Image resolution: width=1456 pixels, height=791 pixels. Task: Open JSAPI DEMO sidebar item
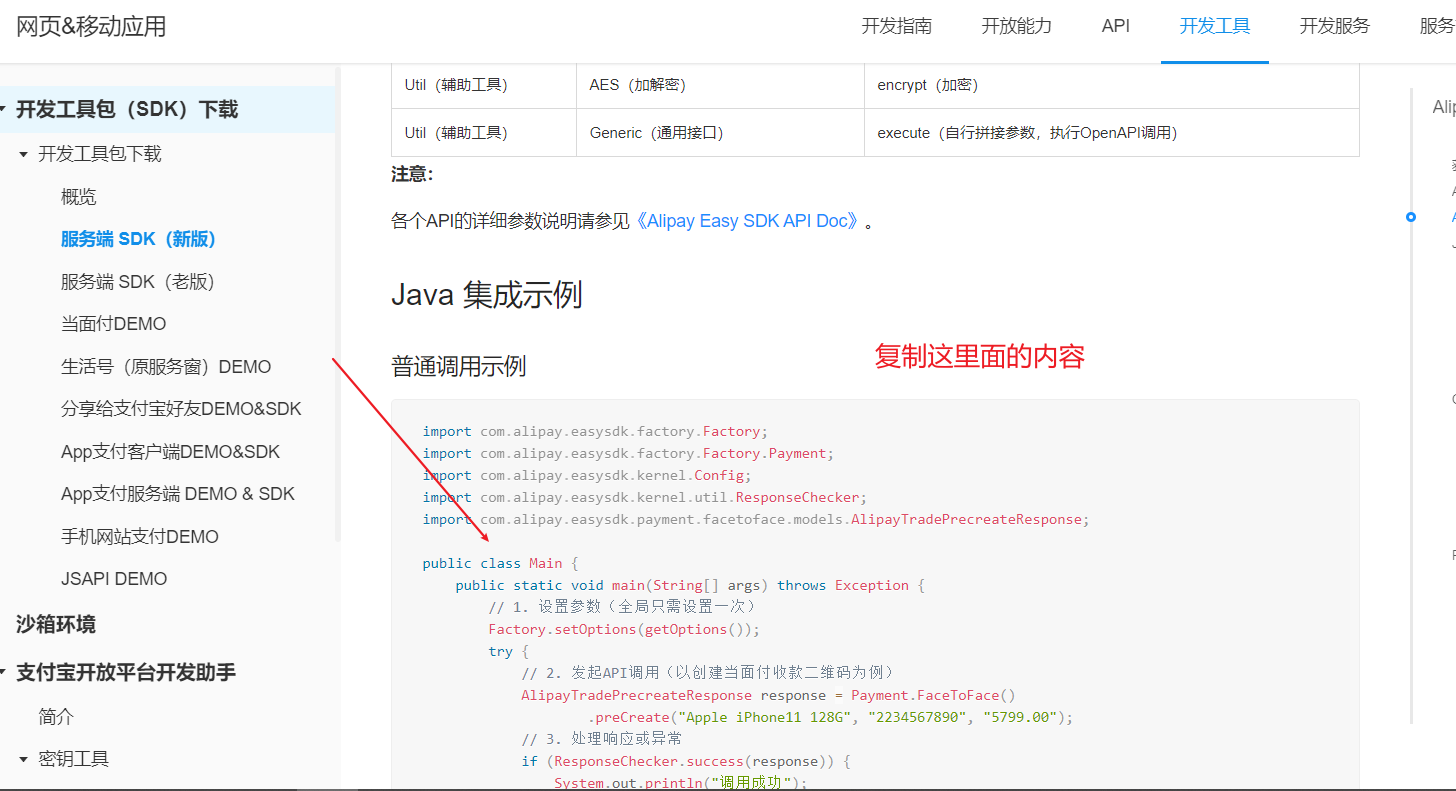[x=114, y=579]
